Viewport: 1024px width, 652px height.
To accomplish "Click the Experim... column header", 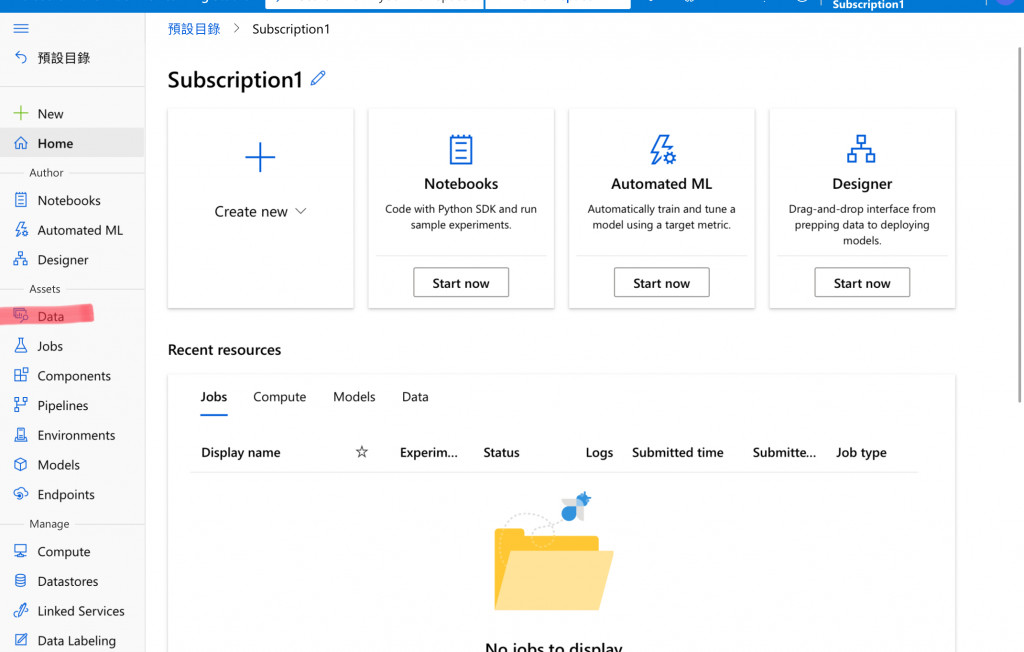I will (x=429, y=452).
